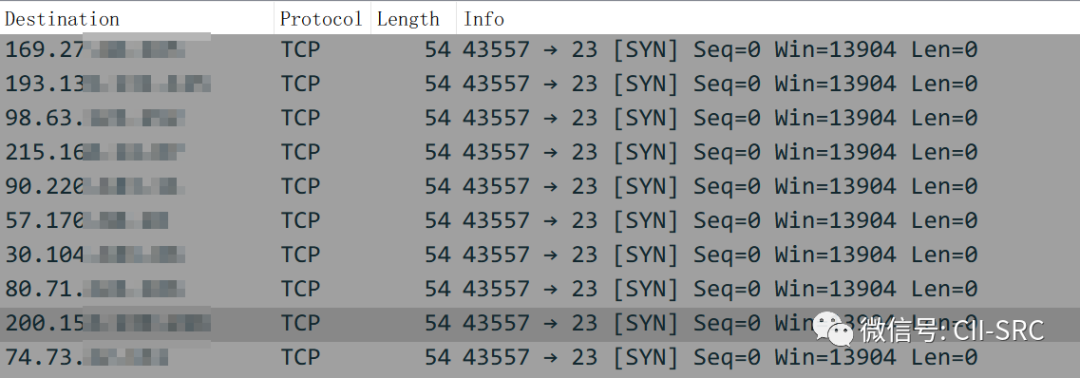Click length value 54 in 98.63 row
1080x378 pixels.
437,118
